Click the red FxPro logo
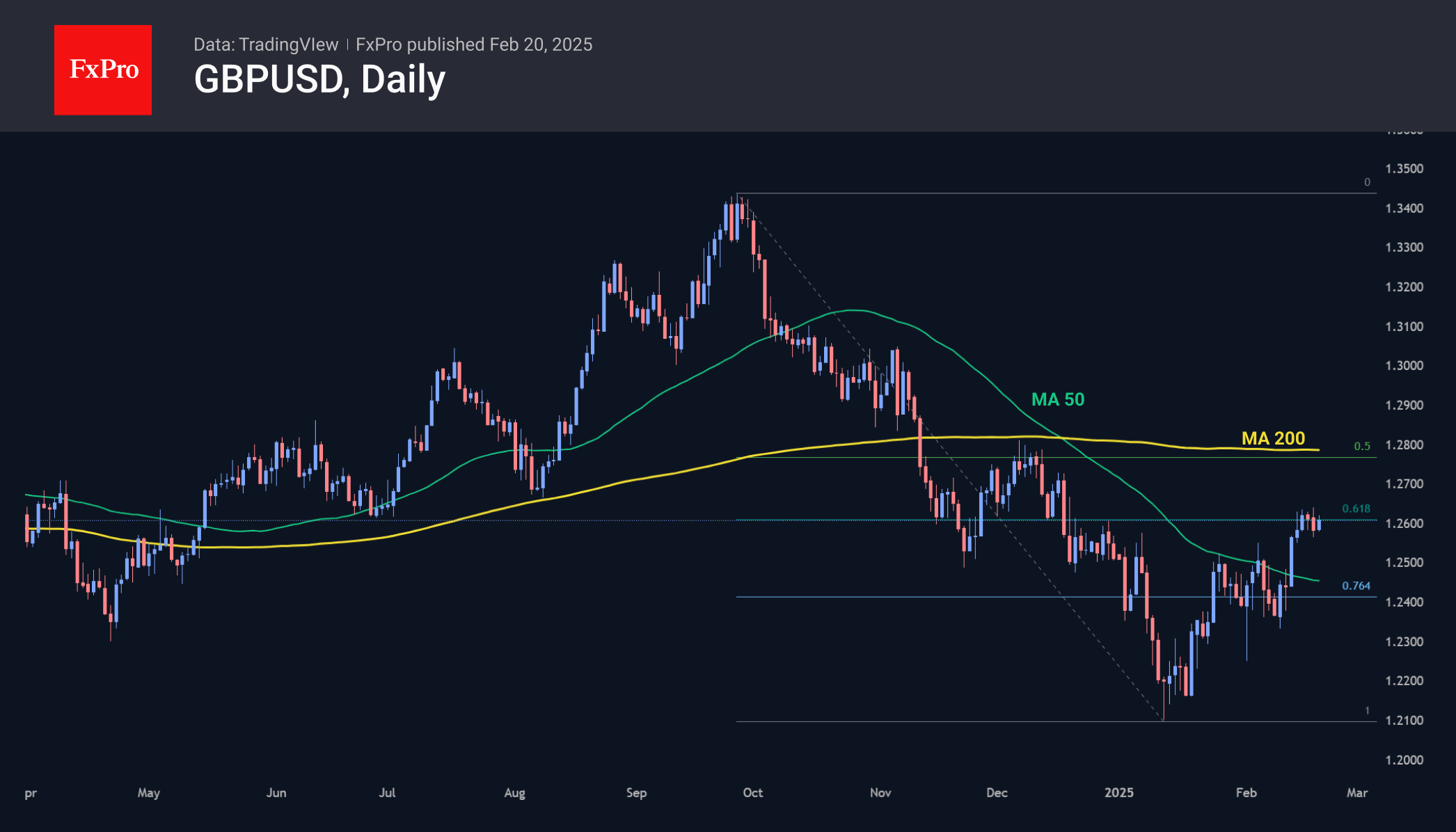The image size is (1456, 832). (x=103, y=70)
